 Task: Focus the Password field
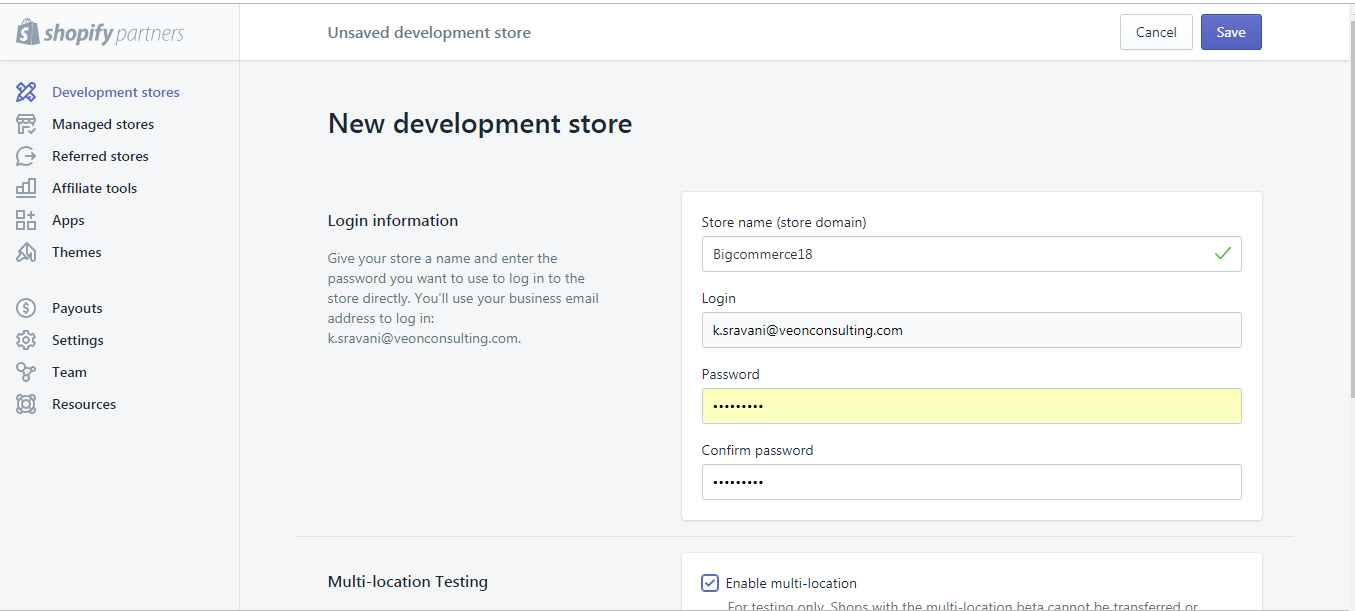coord(972,406)
